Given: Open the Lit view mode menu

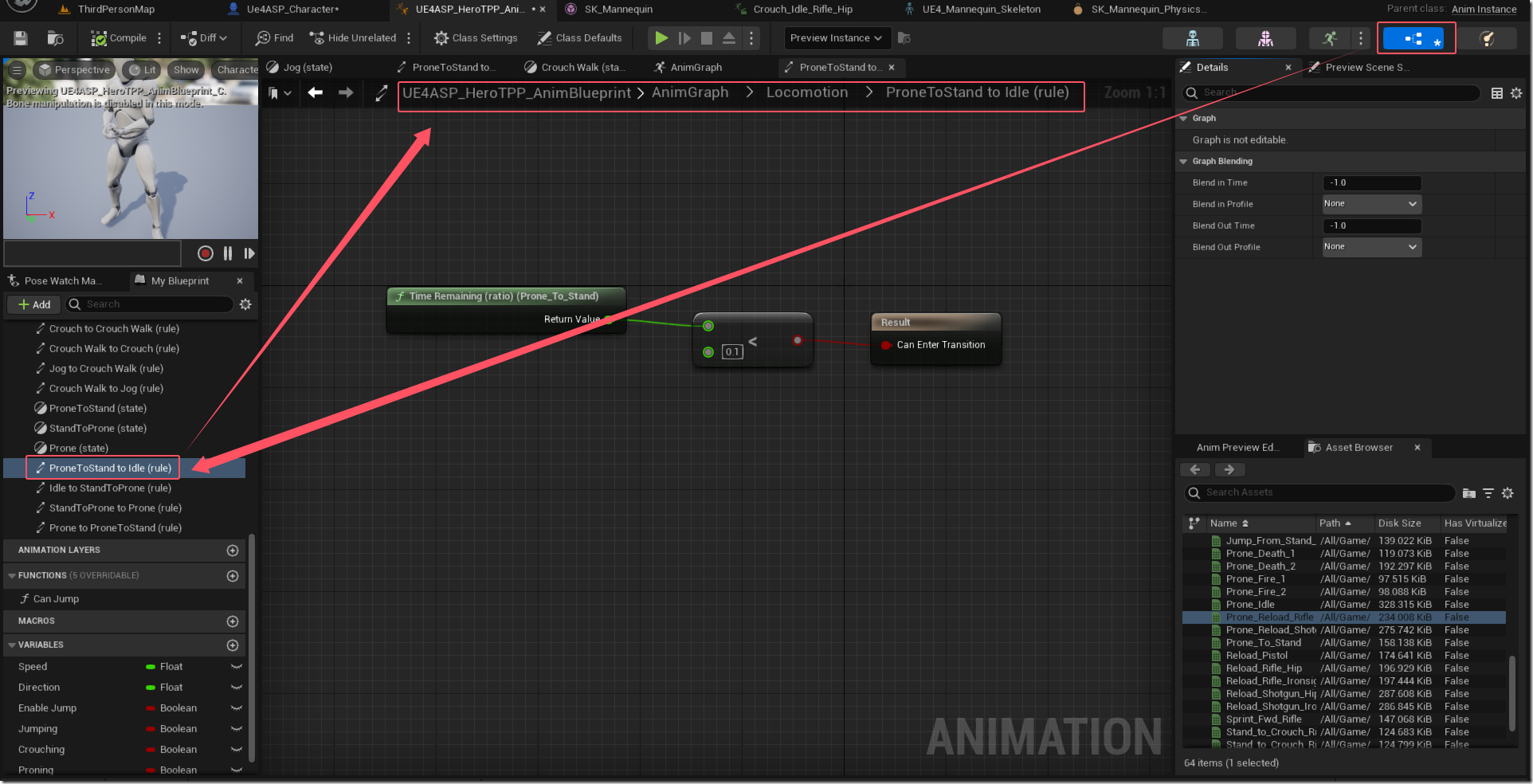Looking at the screenshot, I should pyautogui.click(x=143, y=70).
